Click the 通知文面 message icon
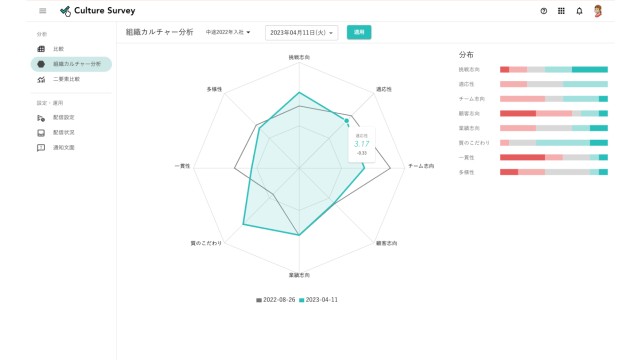Screen dimensions: 640x360 [41, 148]
